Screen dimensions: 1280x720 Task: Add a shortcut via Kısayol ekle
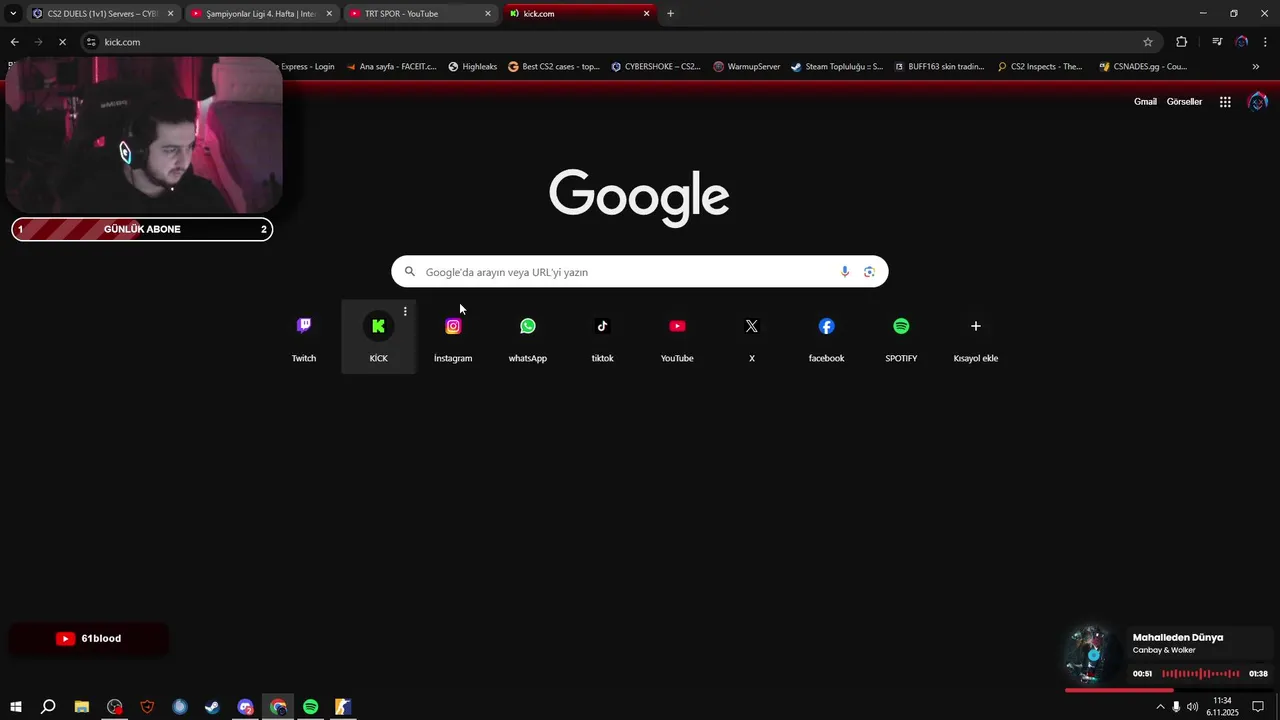coord(976,337)
